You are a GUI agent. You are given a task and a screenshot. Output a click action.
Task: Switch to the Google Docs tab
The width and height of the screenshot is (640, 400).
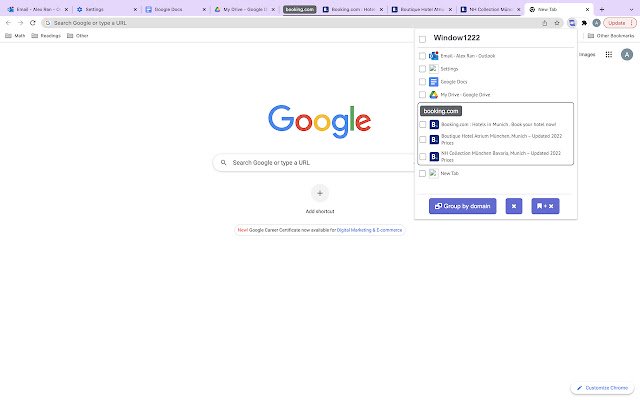coord(176,9)
